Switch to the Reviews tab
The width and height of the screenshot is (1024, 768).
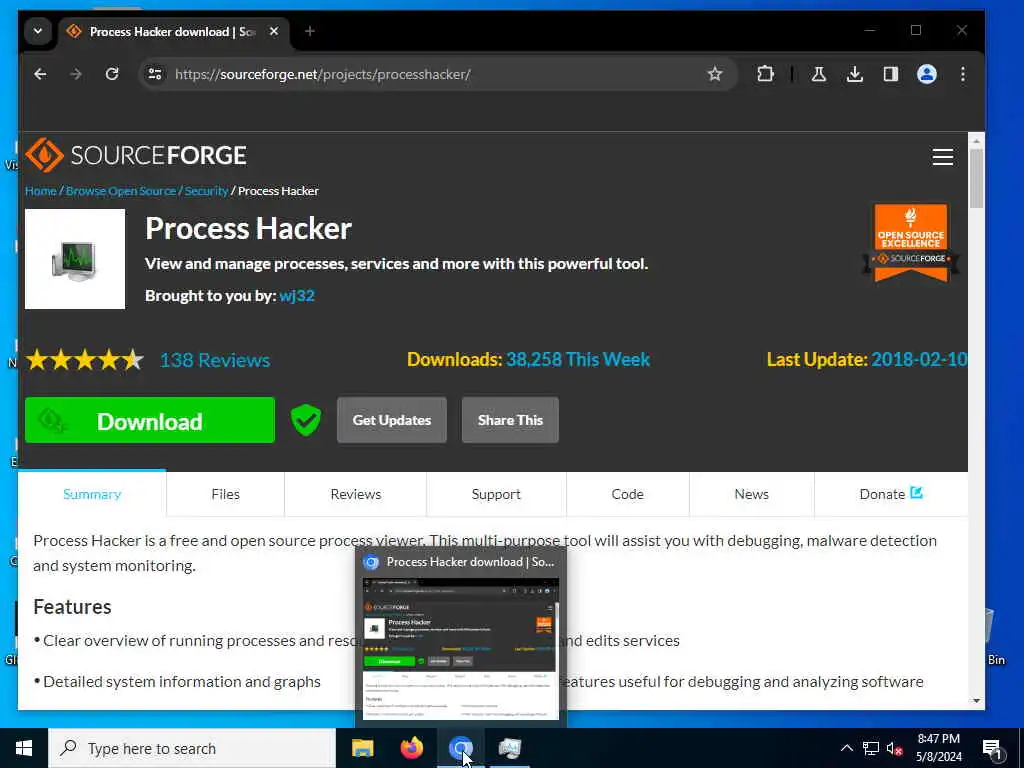pos(355,494)
